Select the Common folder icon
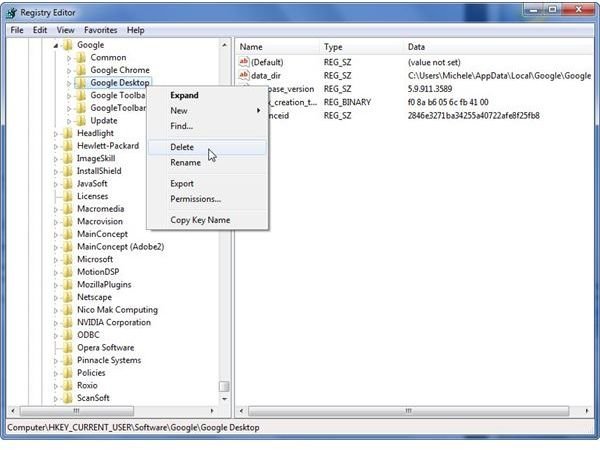This screenshot has width=600, height=450. [81, 58]
